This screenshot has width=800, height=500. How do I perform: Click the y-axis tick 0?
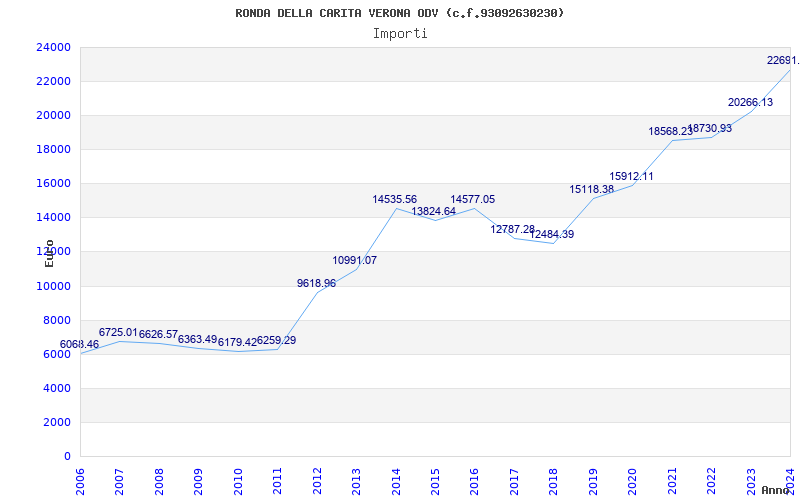67,457
